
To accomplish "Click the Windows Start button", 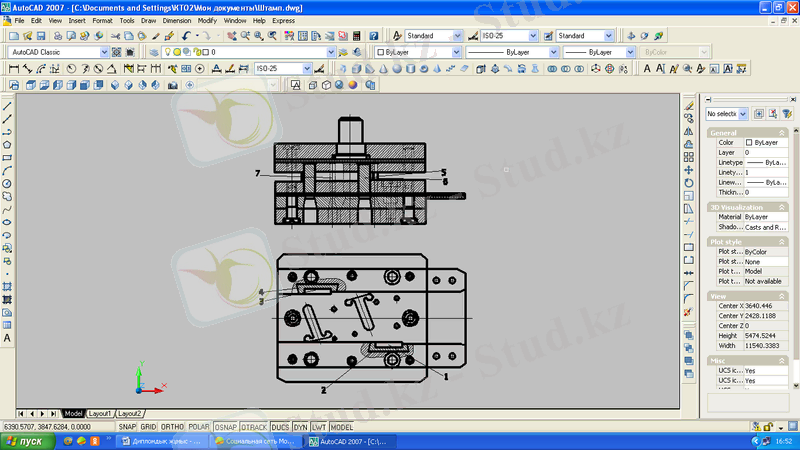I will [26, 441].
